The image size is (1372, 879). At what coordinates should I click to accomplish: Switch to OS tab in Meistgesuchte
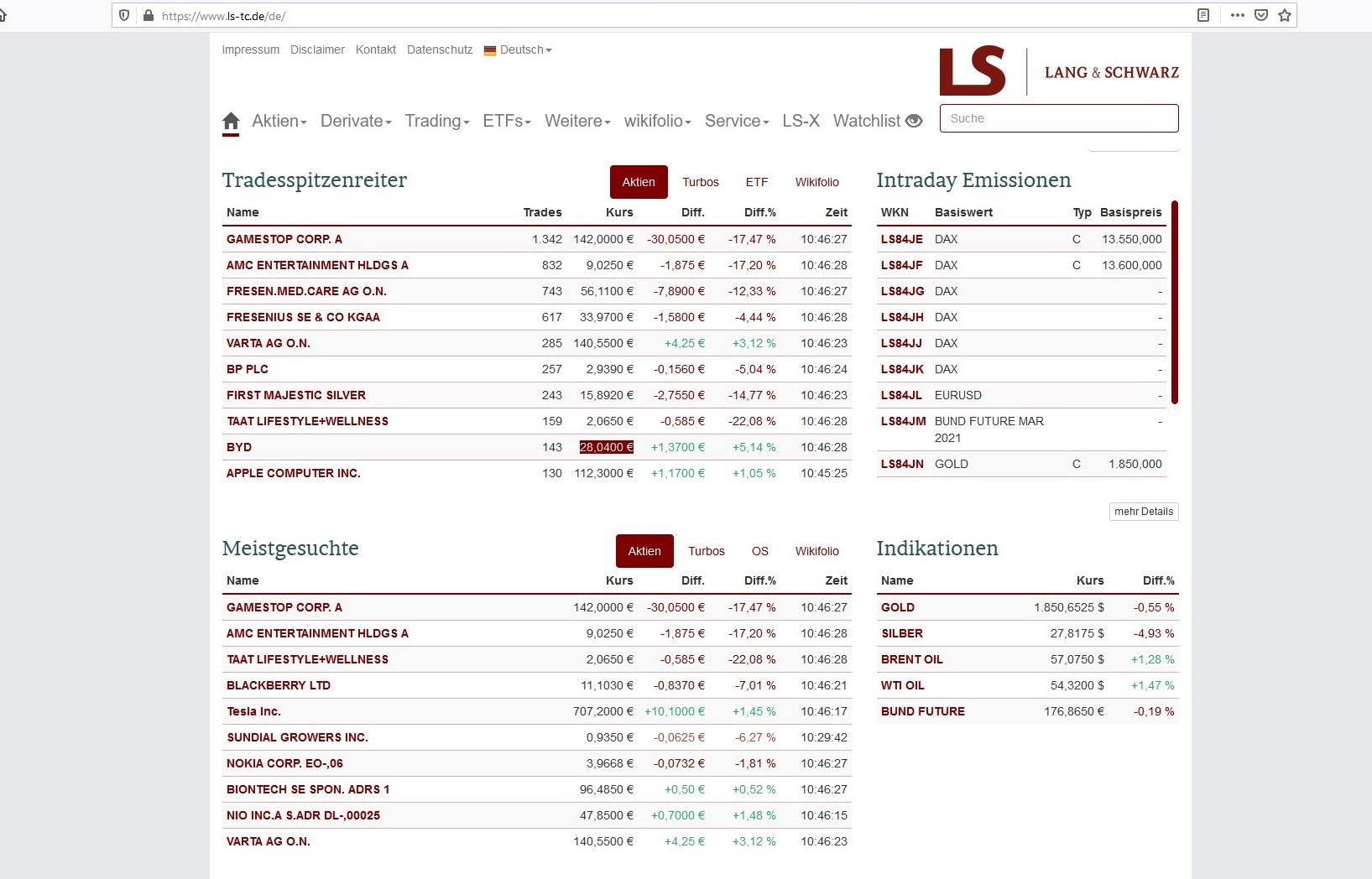[760, 551]
